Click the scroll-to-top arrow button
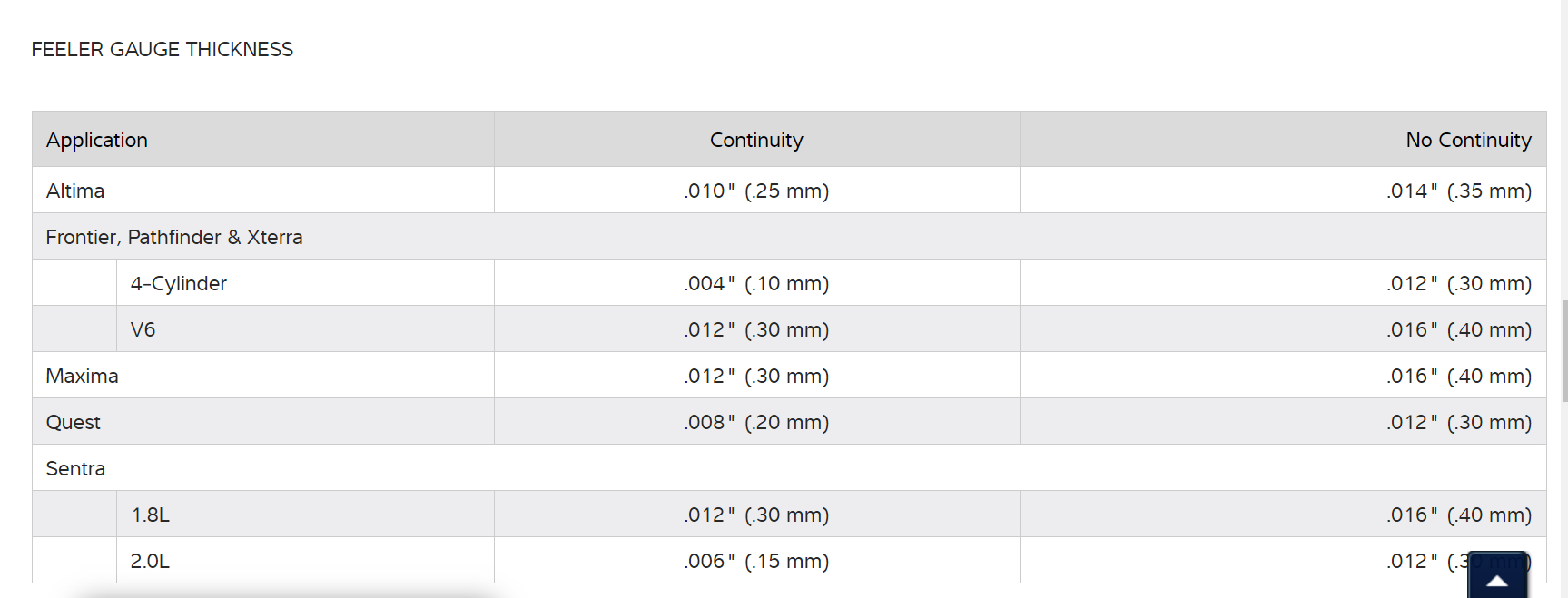Screen dimensions: 1568x598 tap(1497, 576)
